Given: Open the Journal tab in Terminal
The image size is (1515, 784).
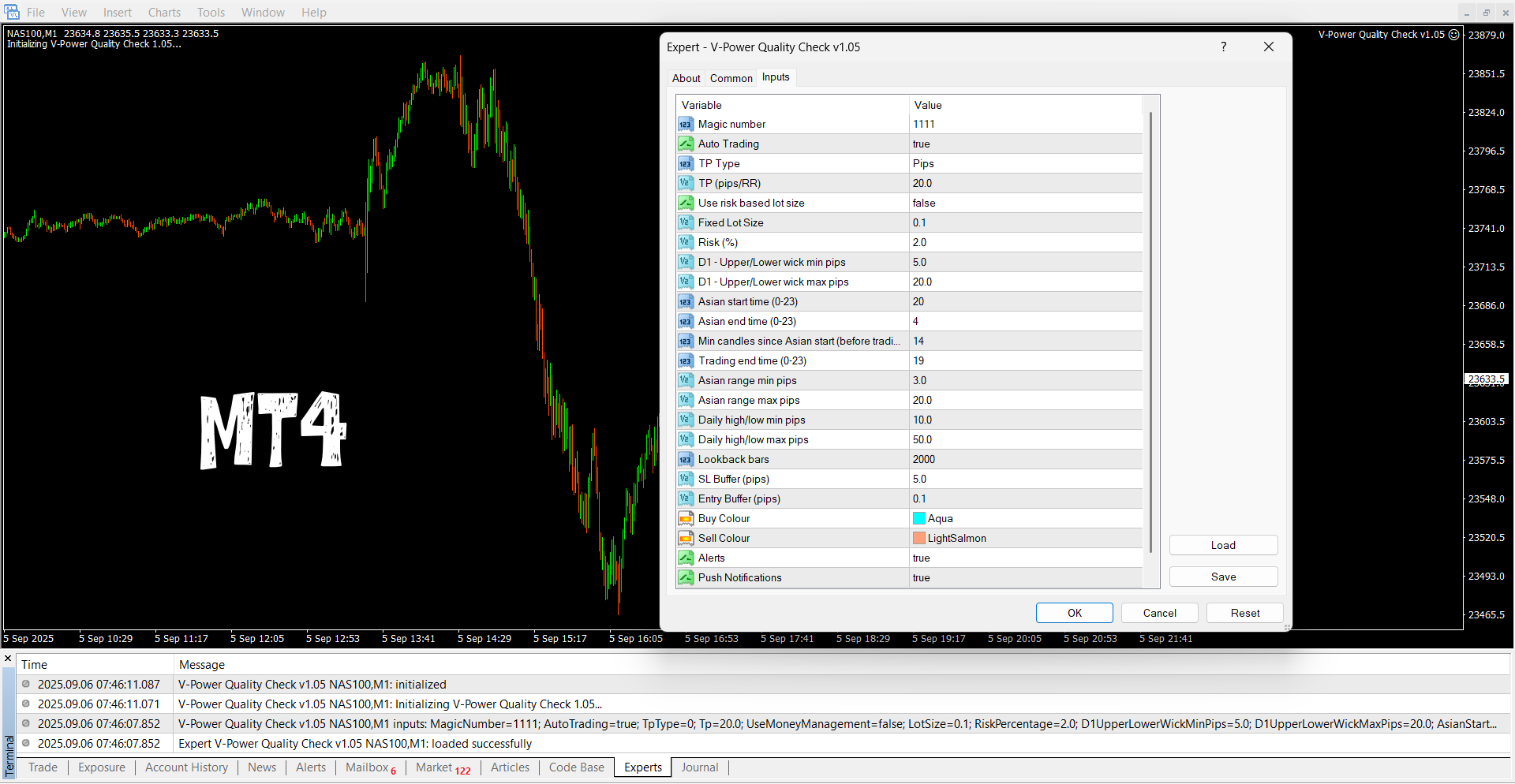Looking at the screenshot, I should pos(700,767).
